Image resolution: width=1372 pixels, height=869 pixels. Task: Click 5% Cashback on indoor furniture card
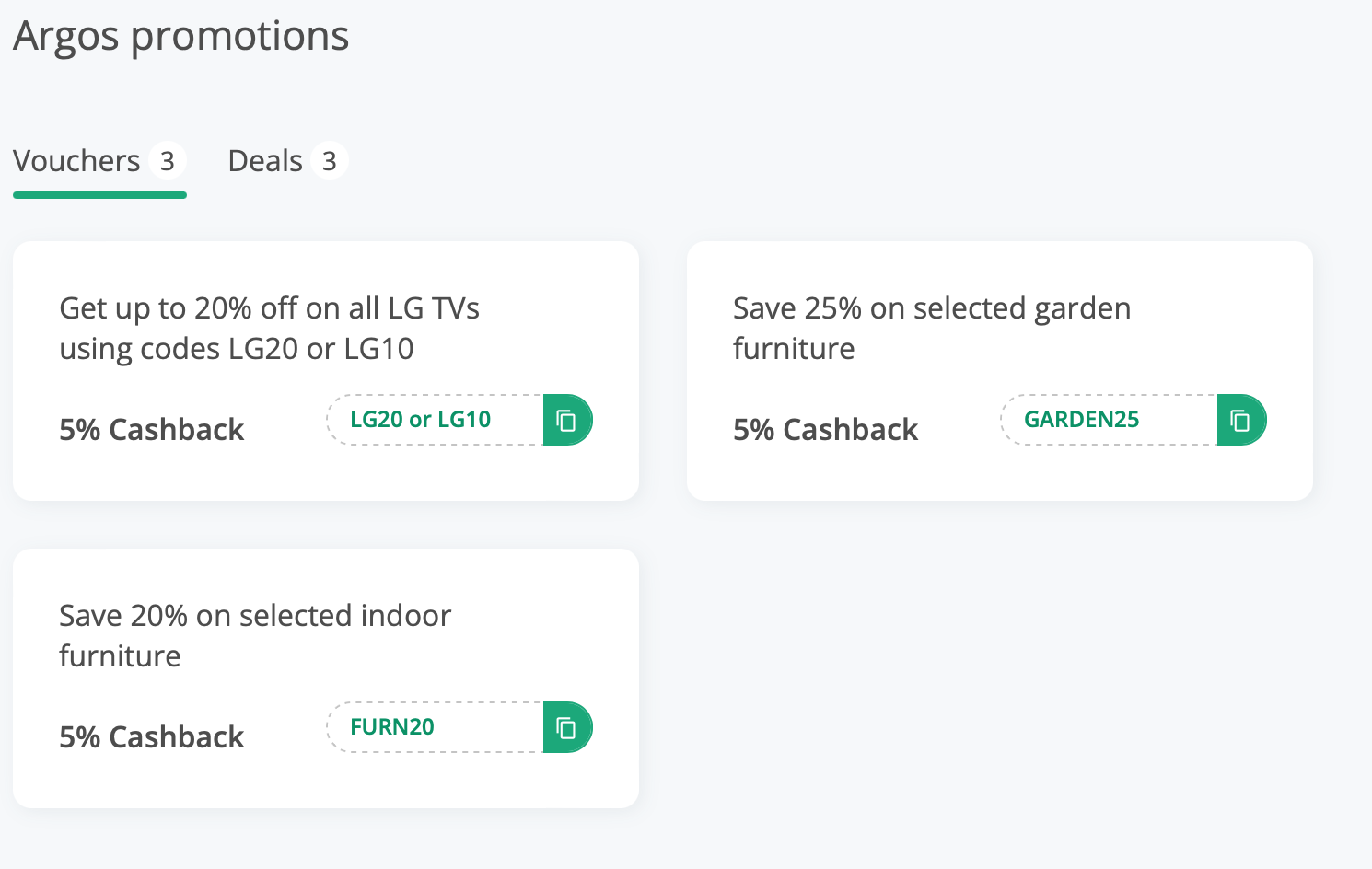coord(152,737)
